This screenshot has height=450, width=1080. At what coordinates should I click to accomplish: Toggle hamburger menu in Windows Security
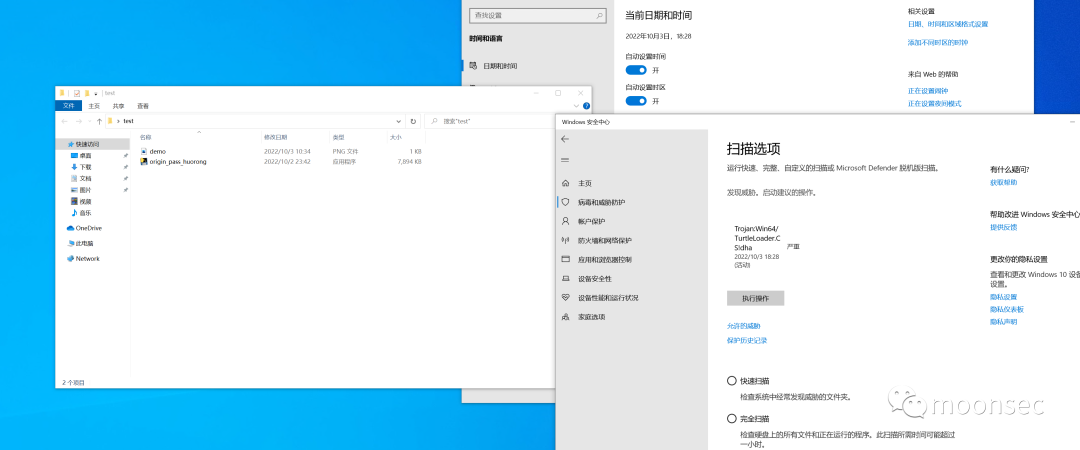[x=565, y=160]
